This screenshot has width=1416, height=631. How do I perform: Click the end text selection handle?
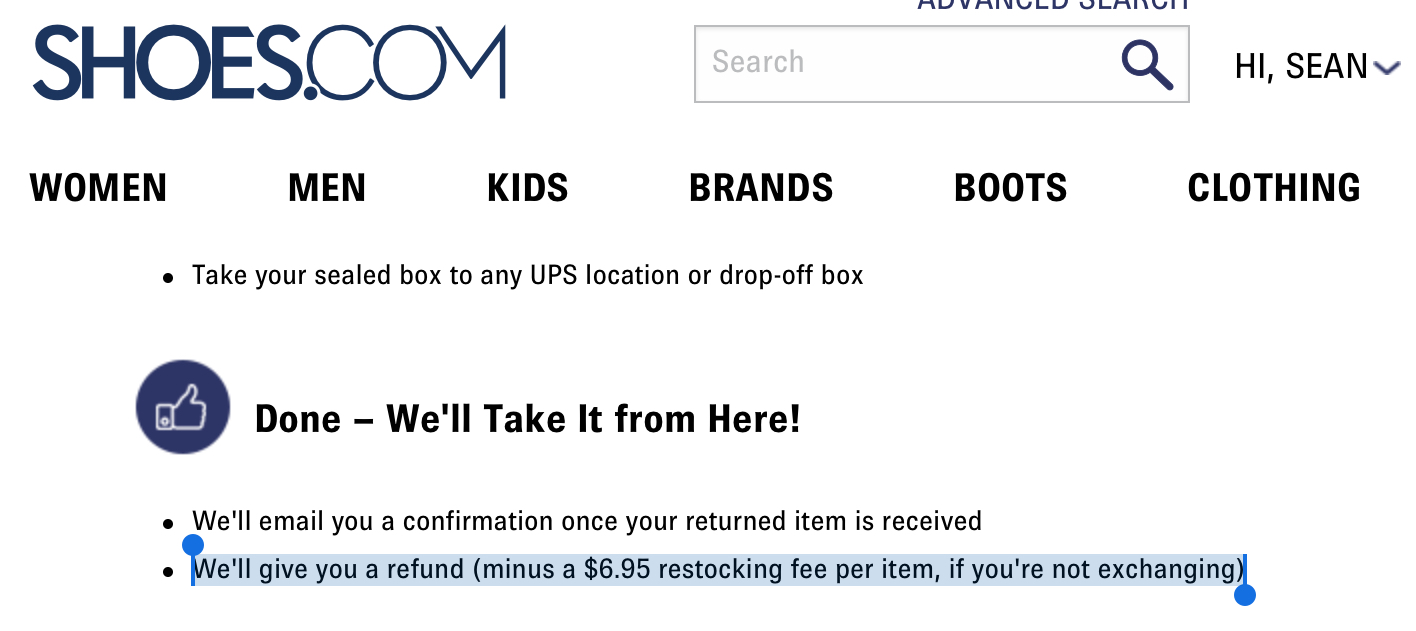point(1245,595)
